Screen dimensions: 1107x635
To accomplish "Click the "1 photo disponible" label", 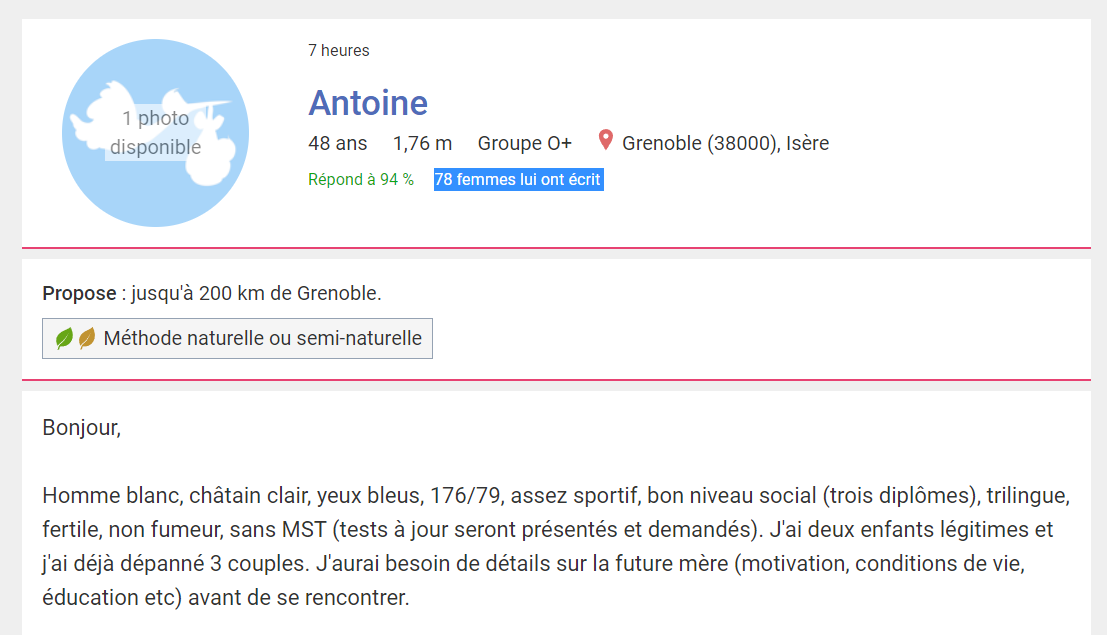I will pos(155,133).
